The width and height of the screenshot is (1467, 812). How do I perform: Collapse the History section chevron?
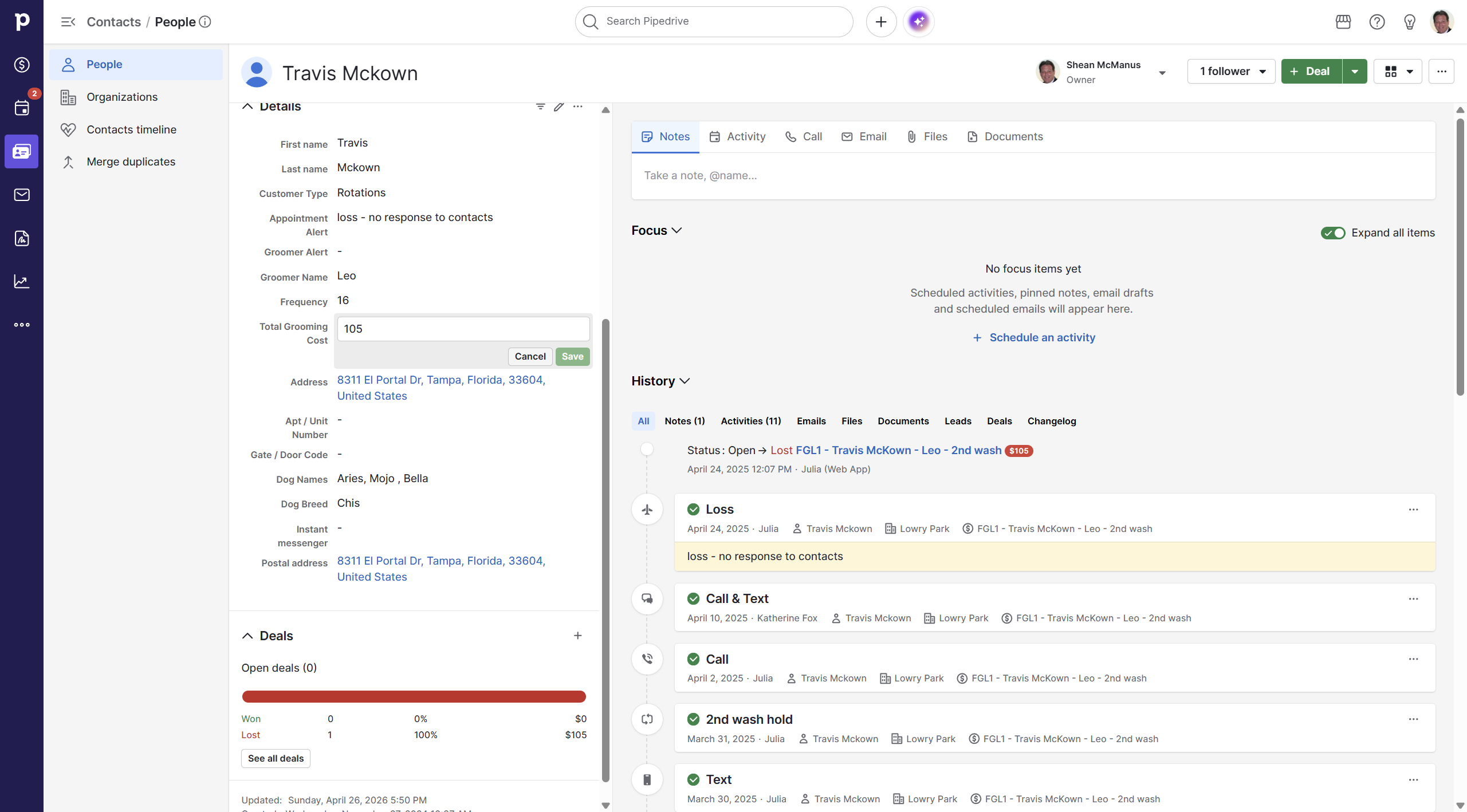click(x=685, y=381)
